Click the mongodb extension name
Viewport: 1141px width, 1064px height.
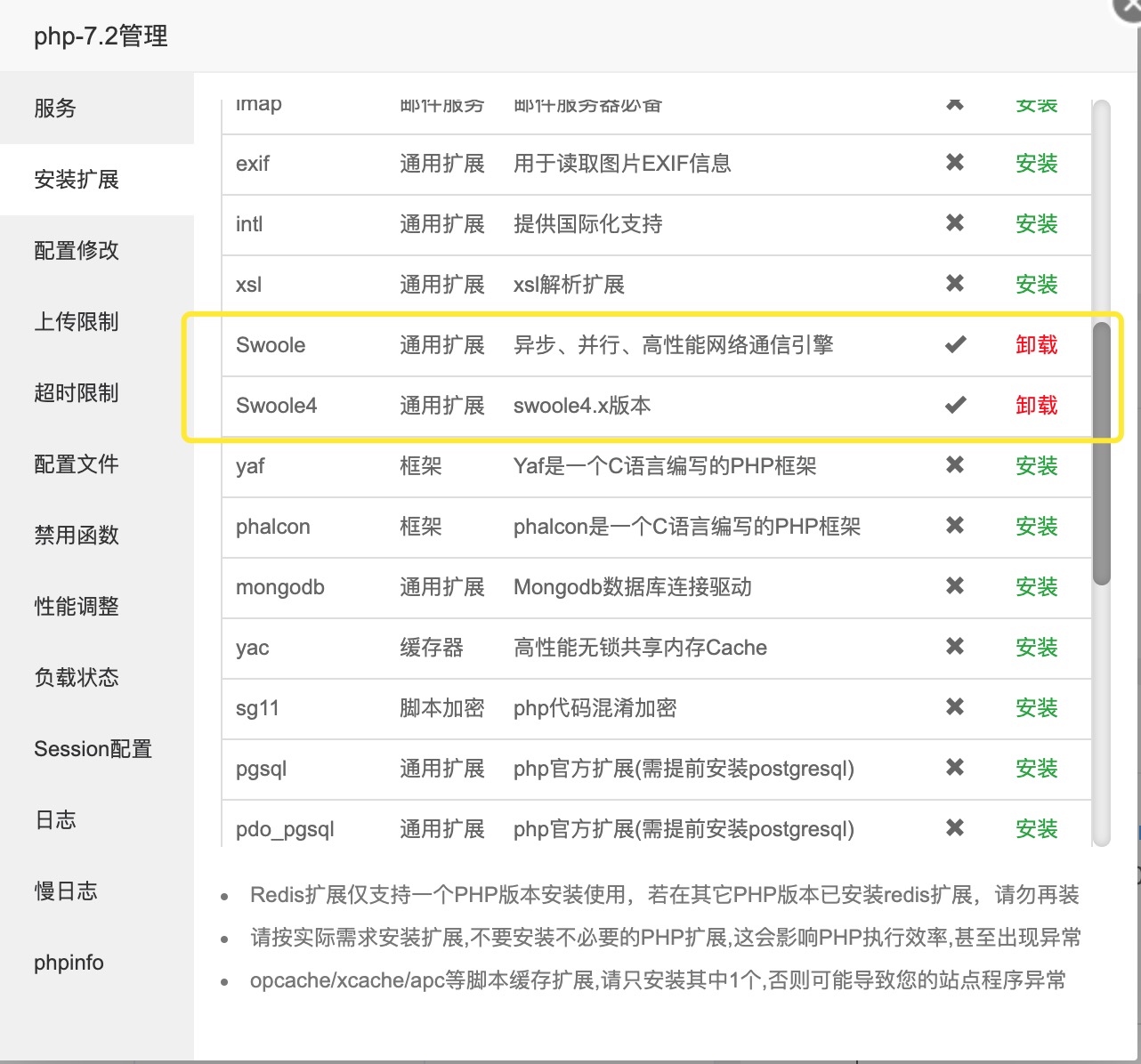[280, 587]
